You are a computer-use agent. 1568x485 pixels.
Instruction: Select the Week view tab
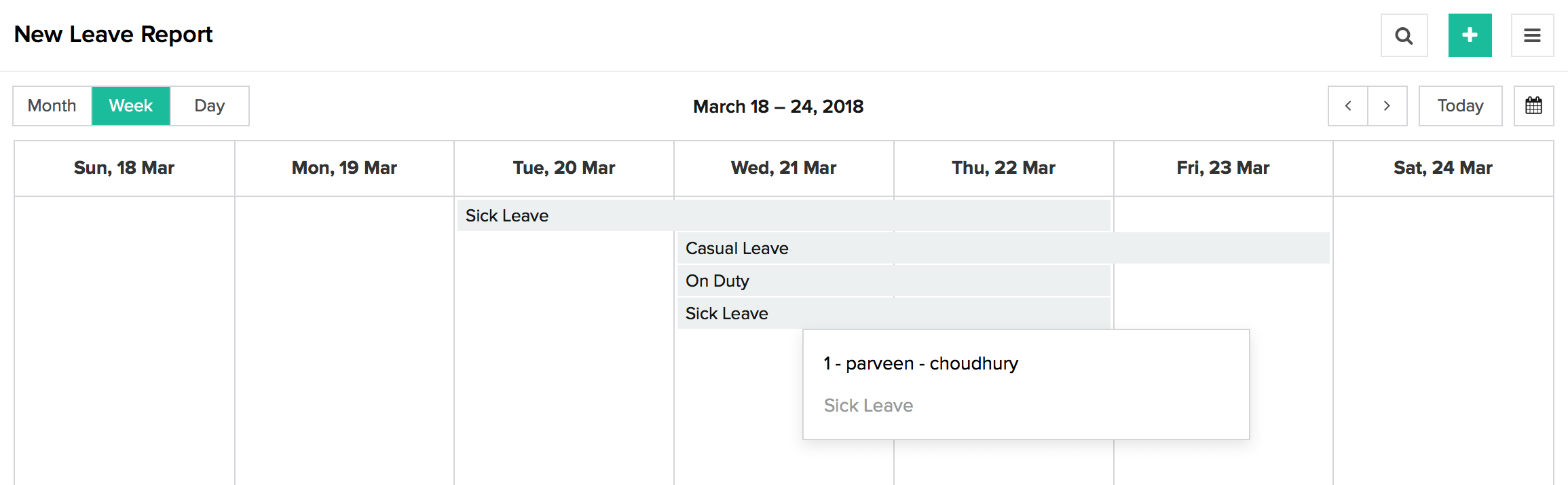point(131,106)
